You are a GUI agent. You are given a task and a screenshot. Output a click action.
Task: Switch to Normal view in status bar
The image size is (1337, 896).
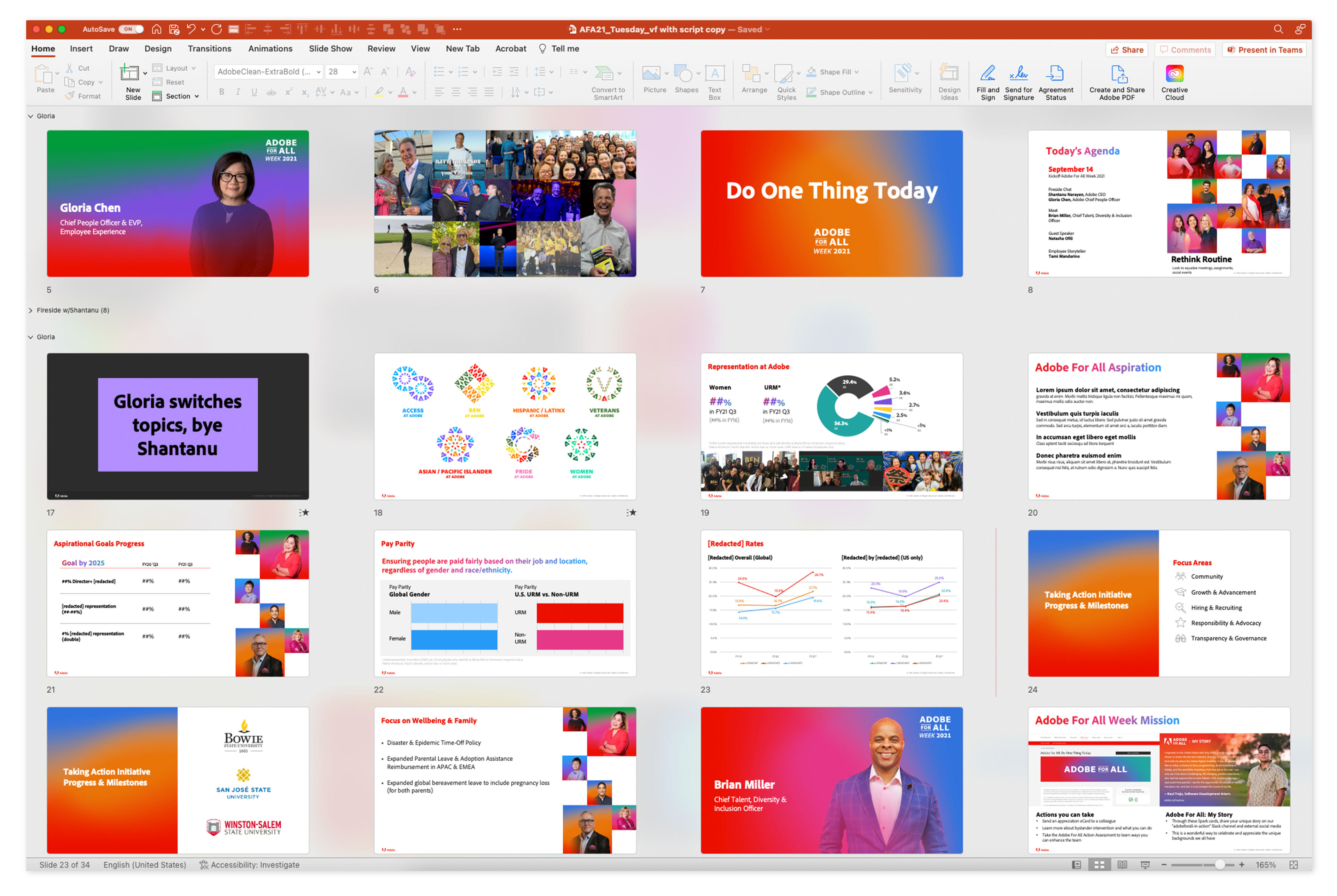click(1076, 865)
